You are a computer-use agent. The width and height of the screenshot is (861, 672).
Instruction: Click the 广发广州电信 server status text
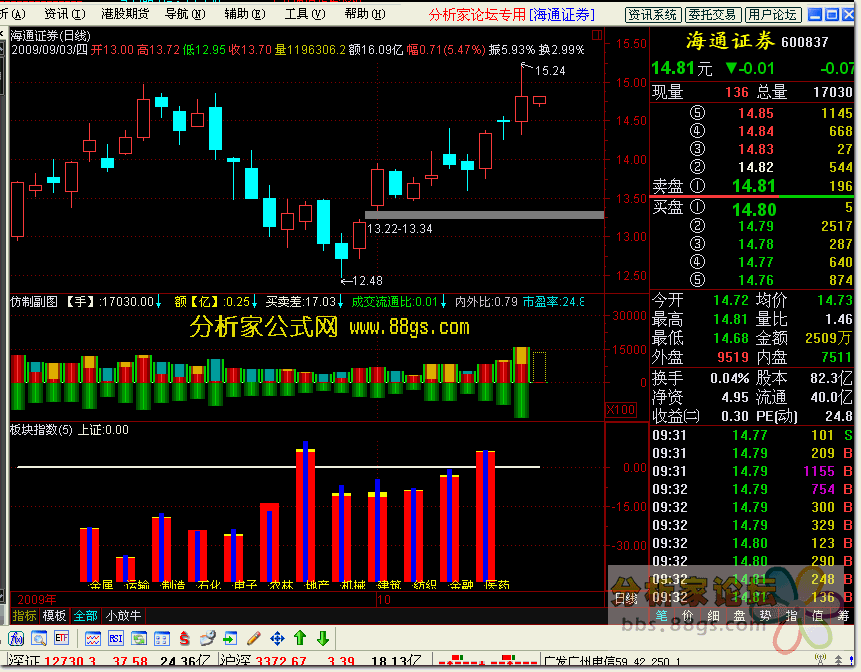click(611, 662)
